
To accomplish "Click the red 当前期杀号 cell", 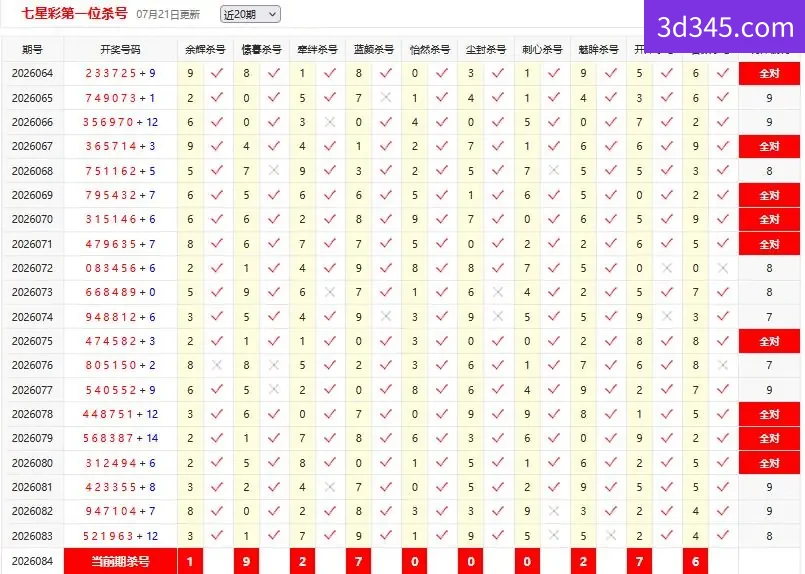I will tap(121, 561).
